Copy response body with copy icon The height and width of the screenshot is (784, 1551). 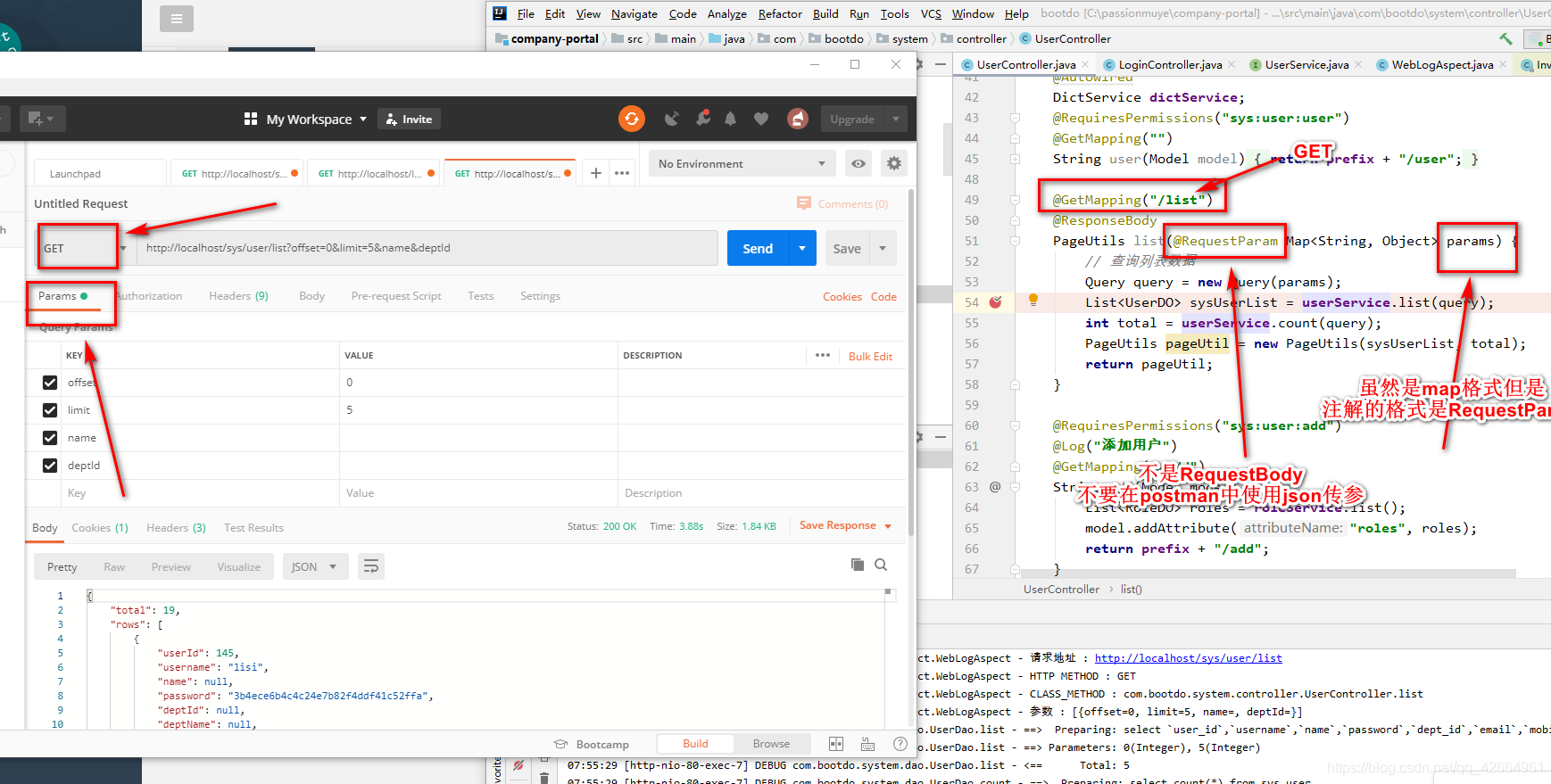coord(858,565)
